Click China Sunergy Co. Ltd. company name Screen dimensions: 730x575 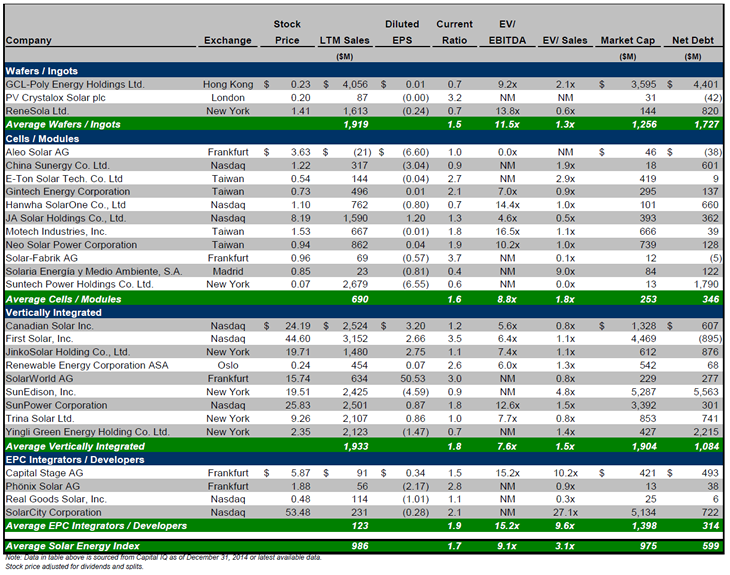click(x=58, y=165)
